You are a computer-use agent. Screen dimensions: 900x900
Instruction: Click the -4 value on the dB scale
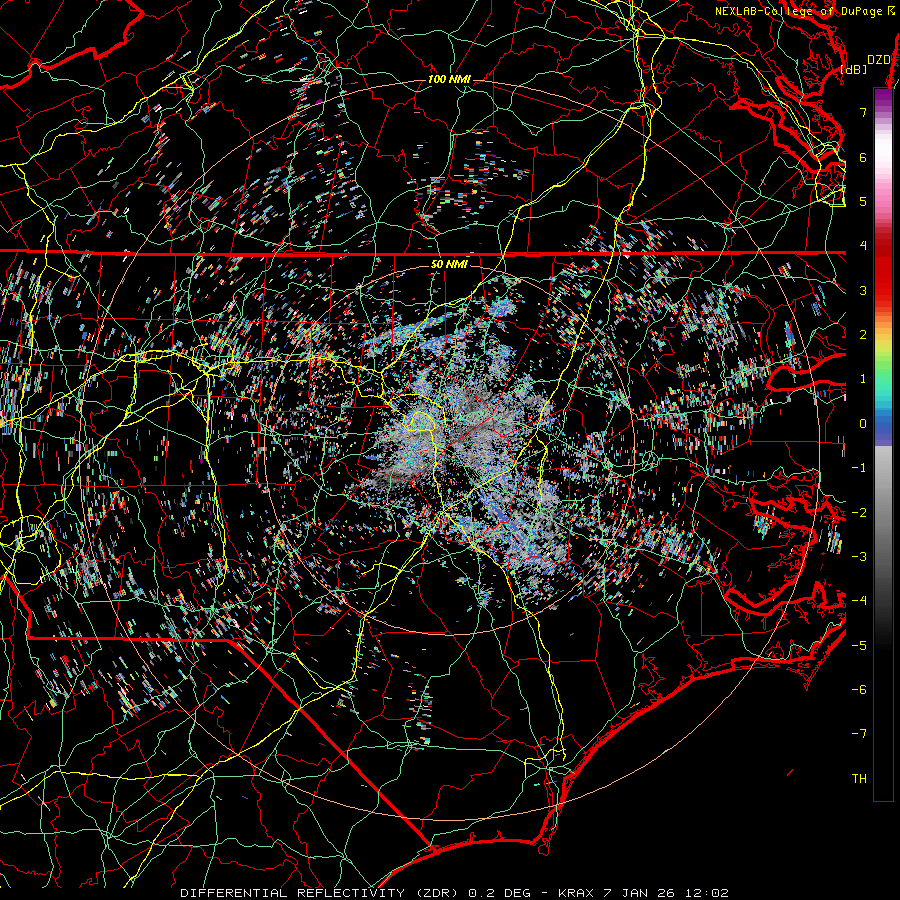click(x=859, y=601)
